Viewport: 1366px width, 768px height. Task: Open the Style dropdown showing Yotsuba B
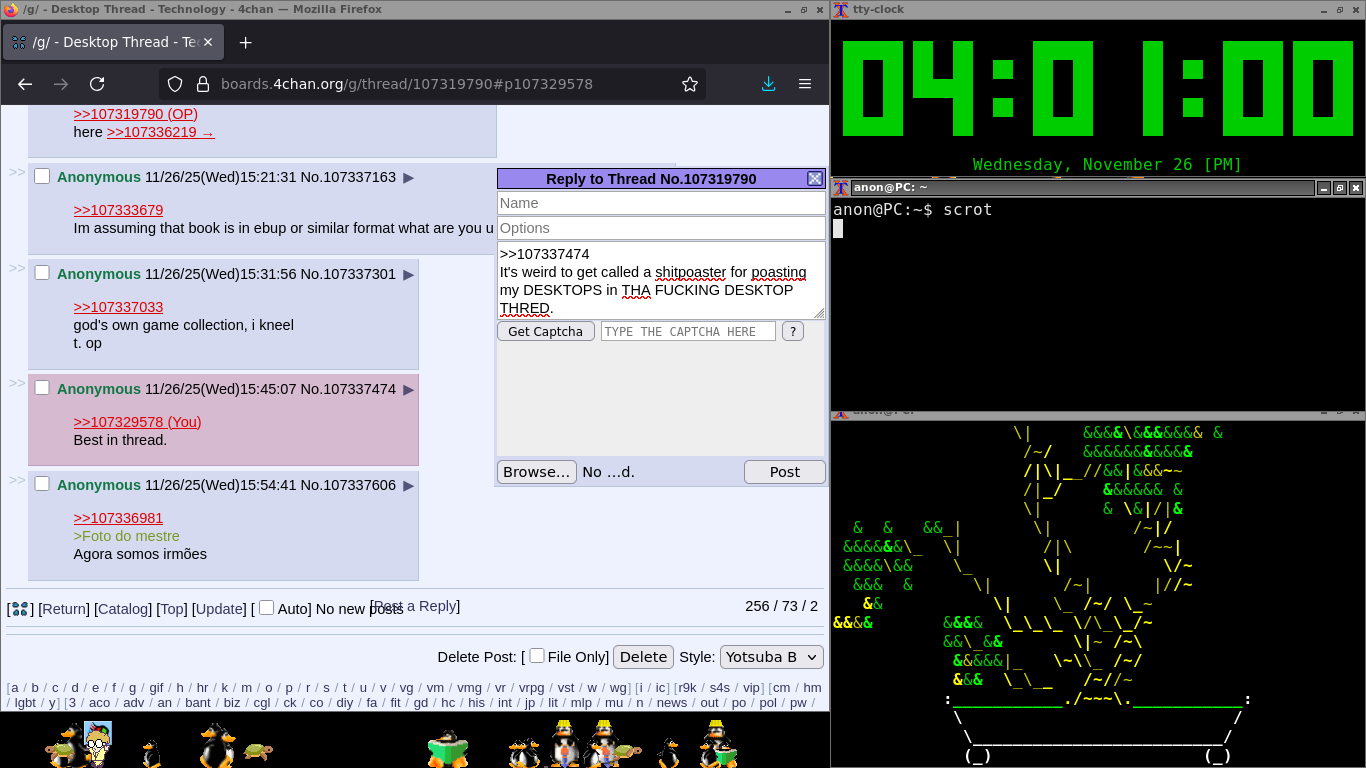[x=771, y=657]
